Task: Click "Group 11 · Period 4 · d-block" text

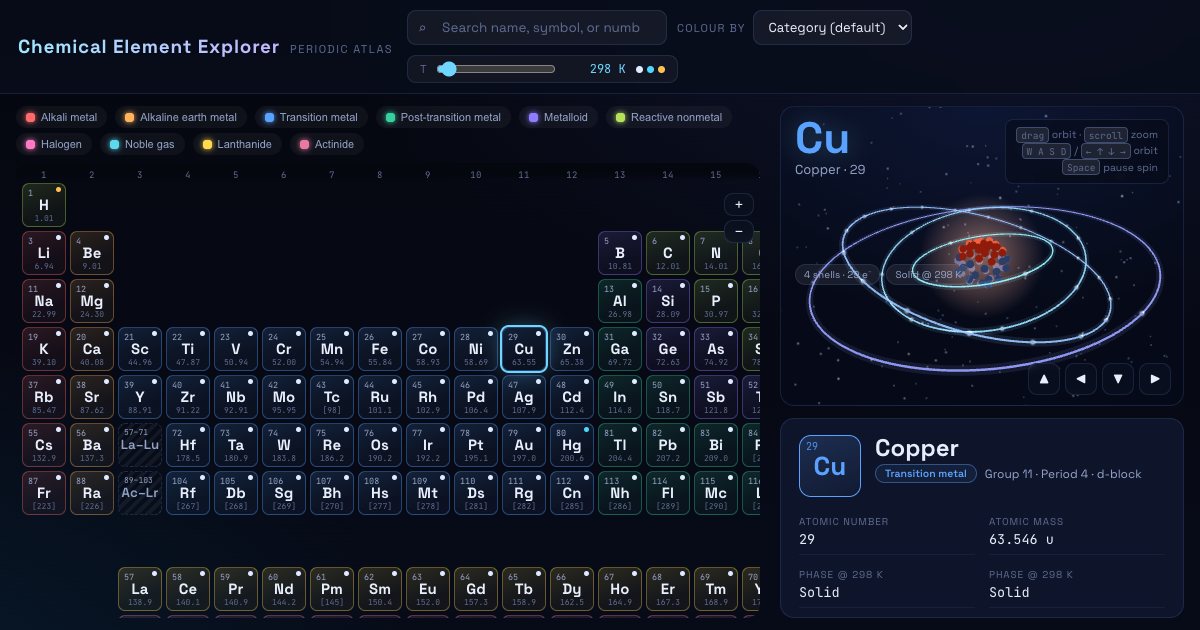Action: click(1063, 474)
